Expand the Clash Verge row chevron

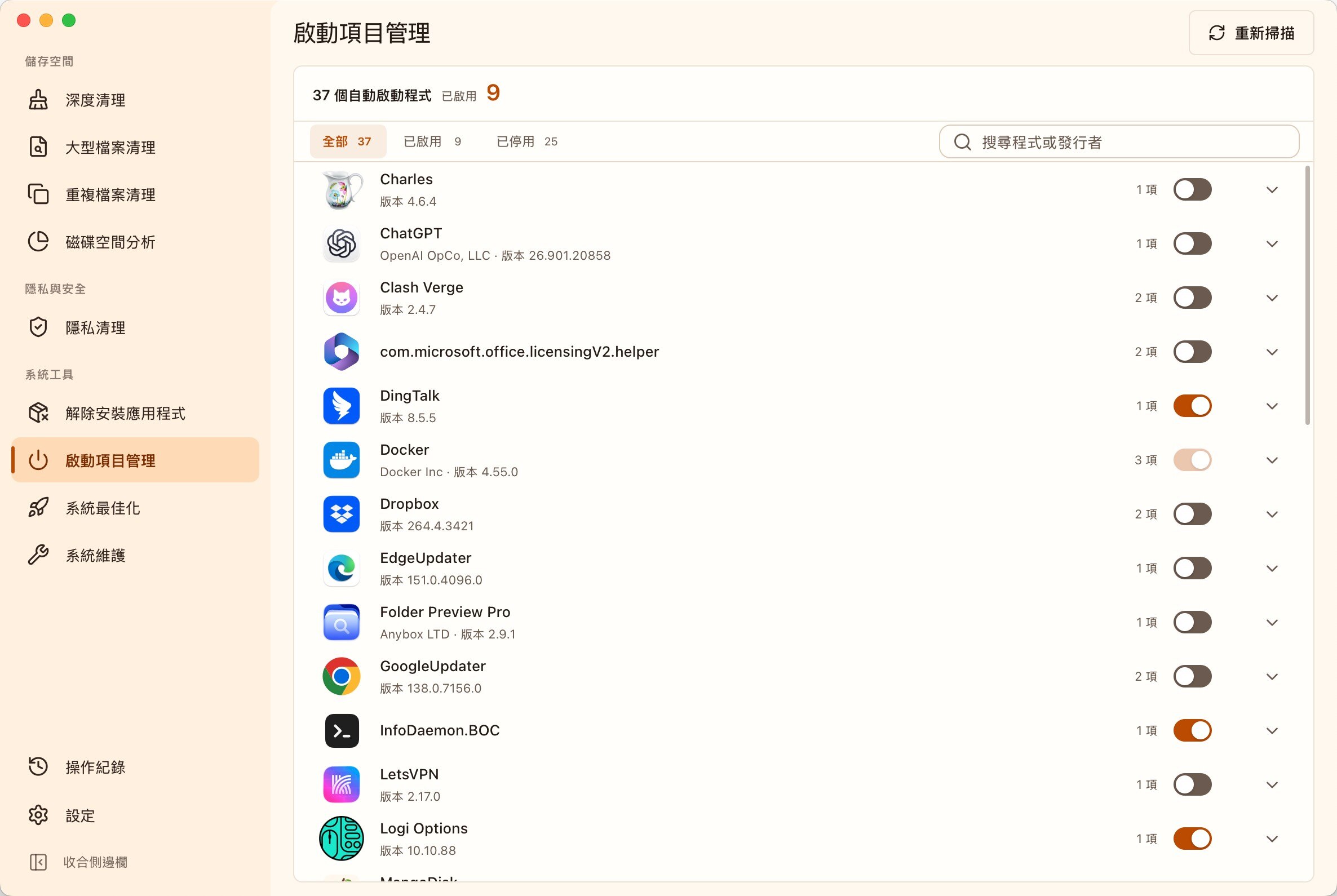click(x=1272, y=298)
